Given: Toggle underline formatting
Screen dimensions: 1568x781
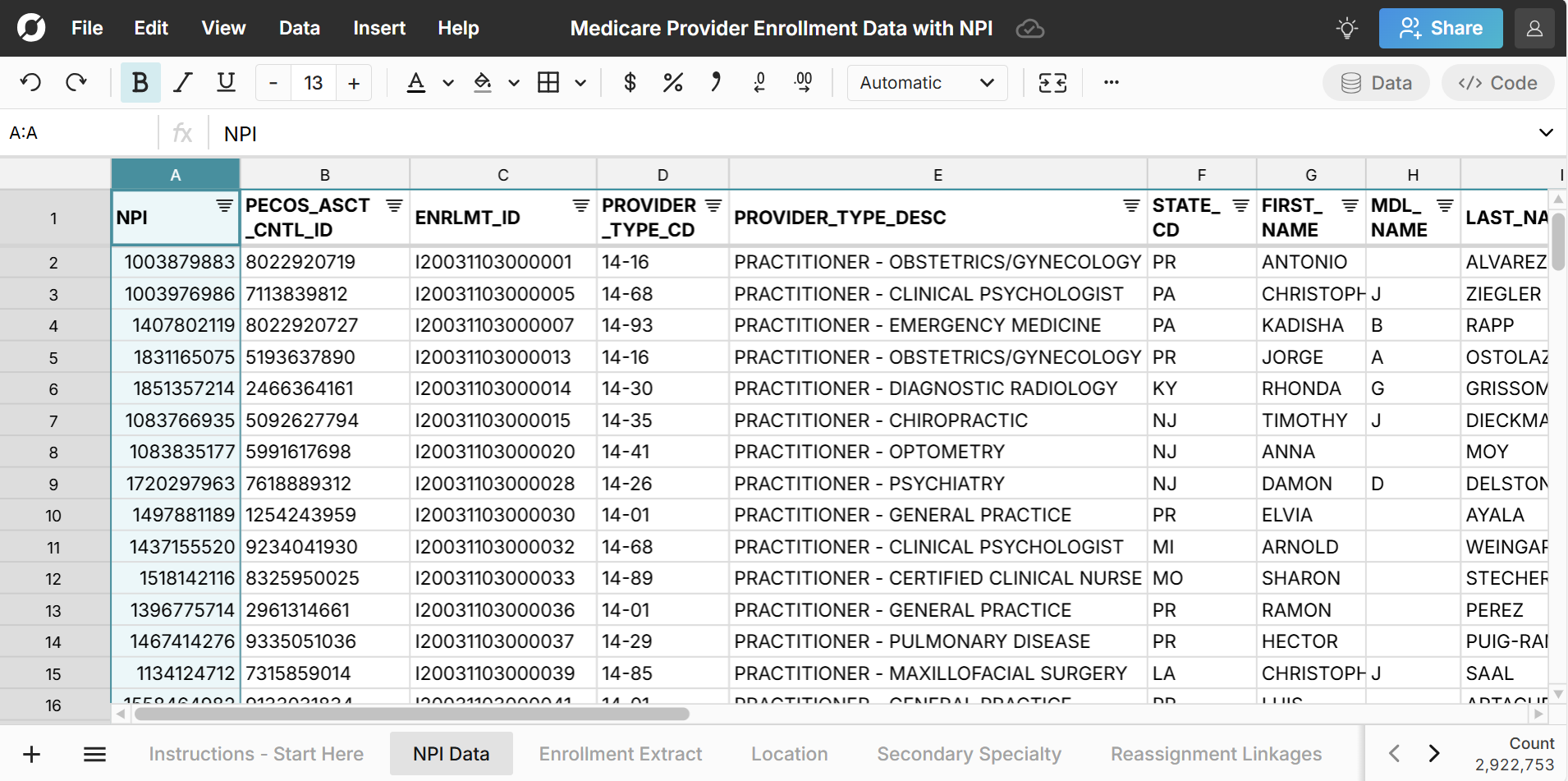Looking at the screenshot, I should [226, 82].
